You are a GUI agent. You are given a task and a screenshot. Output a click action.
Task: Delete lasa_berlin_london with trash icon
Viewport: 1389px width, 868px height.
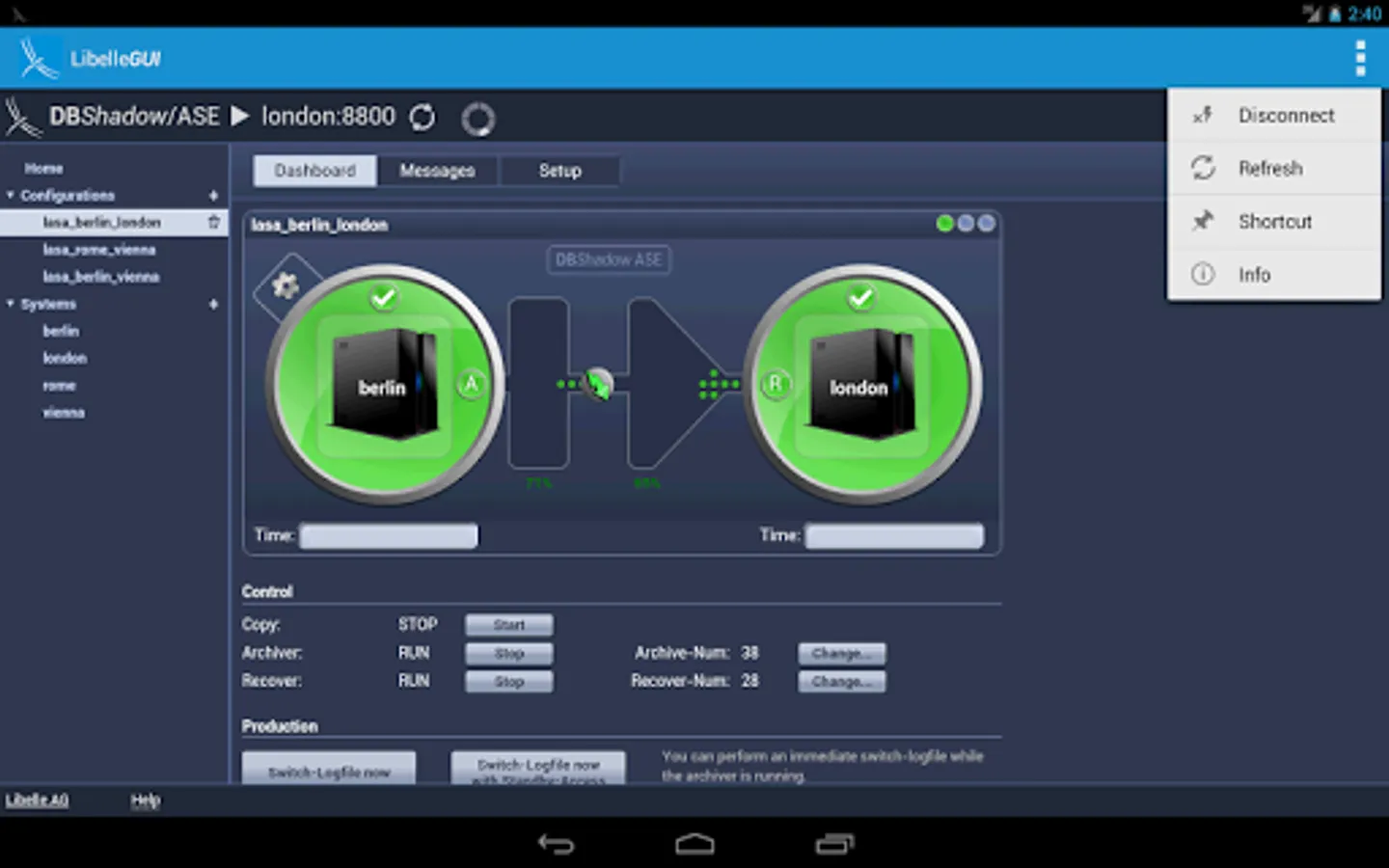pos(213,222)
